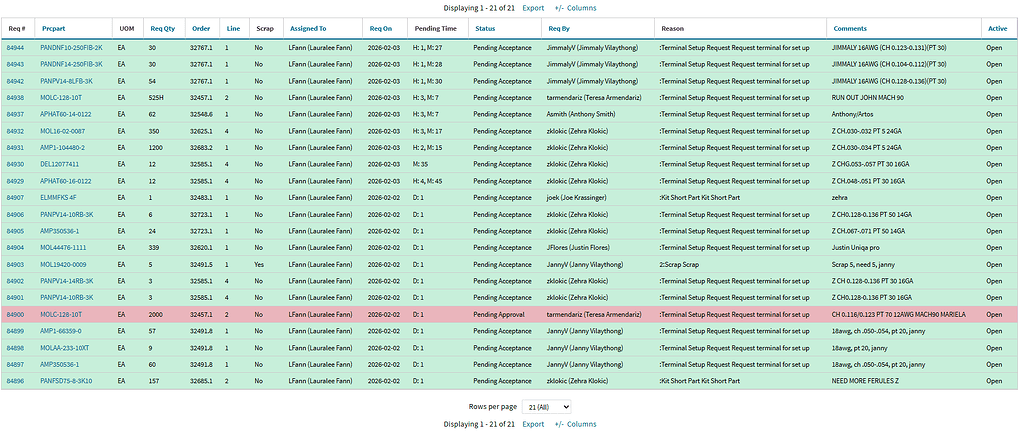Image resolution: width=1024 pixels, height=436 pixels.
Task: Open request number 84944
Action: (16, 48)
